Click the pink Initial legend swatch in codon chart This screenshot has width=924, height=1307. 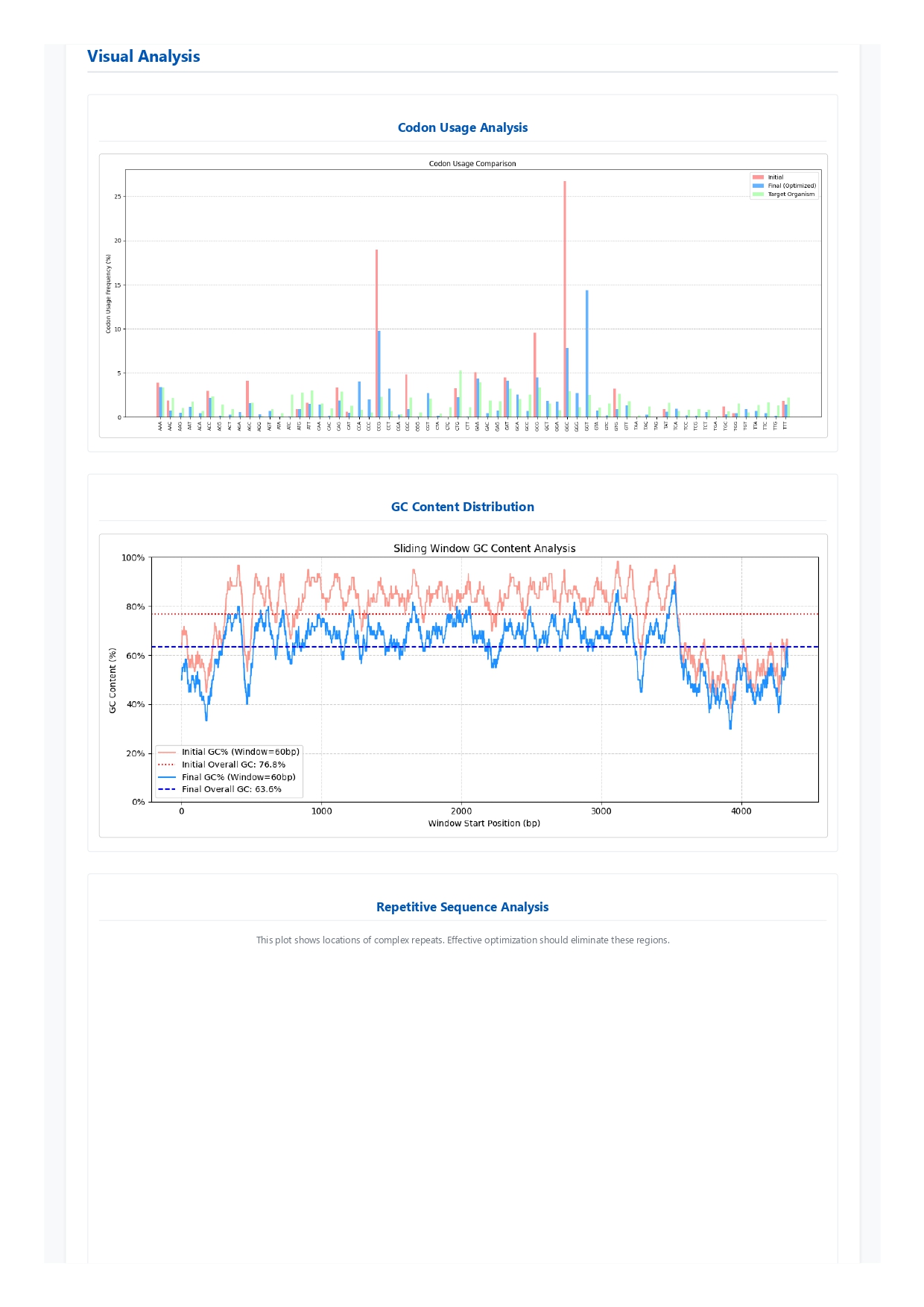pyautogui.click(x=758, y=177)
